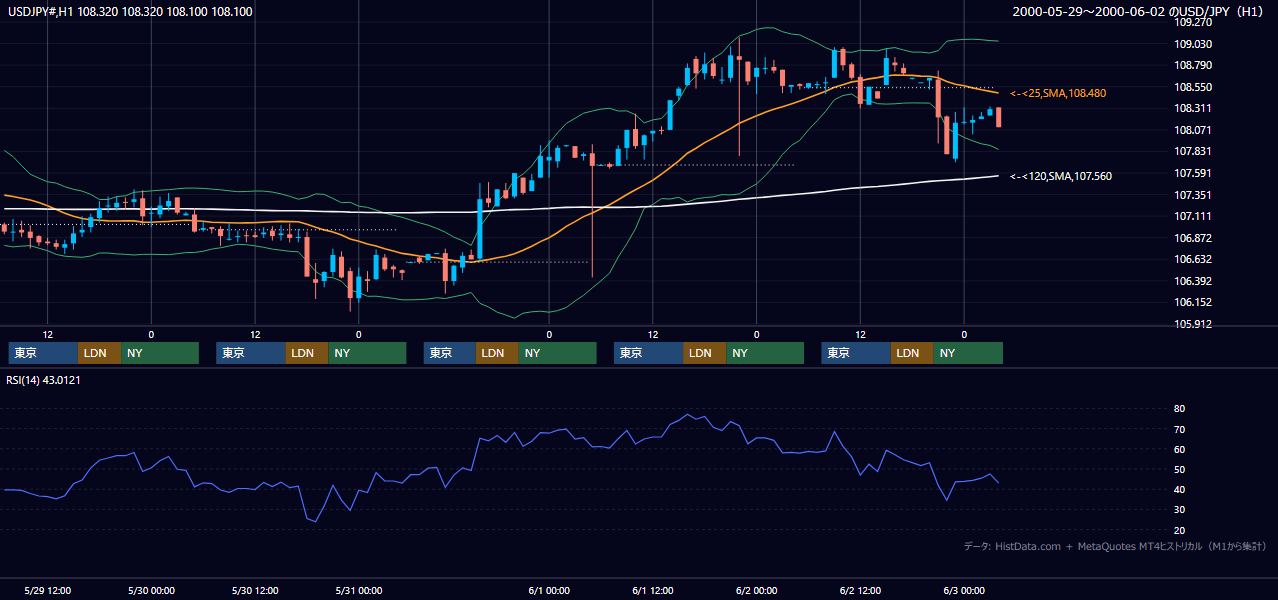Screen dimensions: 1278x600
Task: Select the 5/29 12:00 date label
Action: pyautogui.click(x=47, y=590)
